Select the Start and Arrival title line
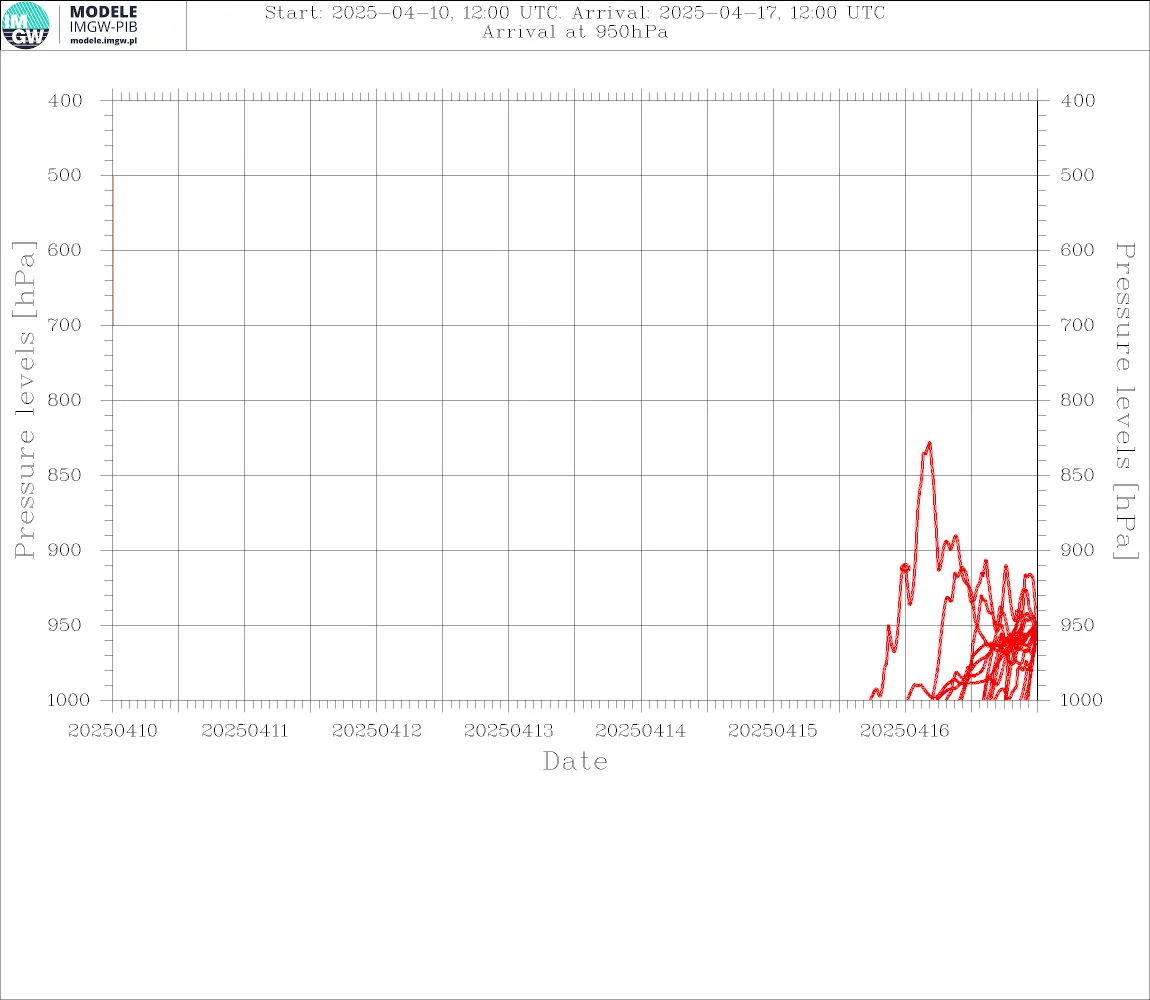Image resolution: width=1150 pixels, height=1000 pixels. (x=575, y=12)
